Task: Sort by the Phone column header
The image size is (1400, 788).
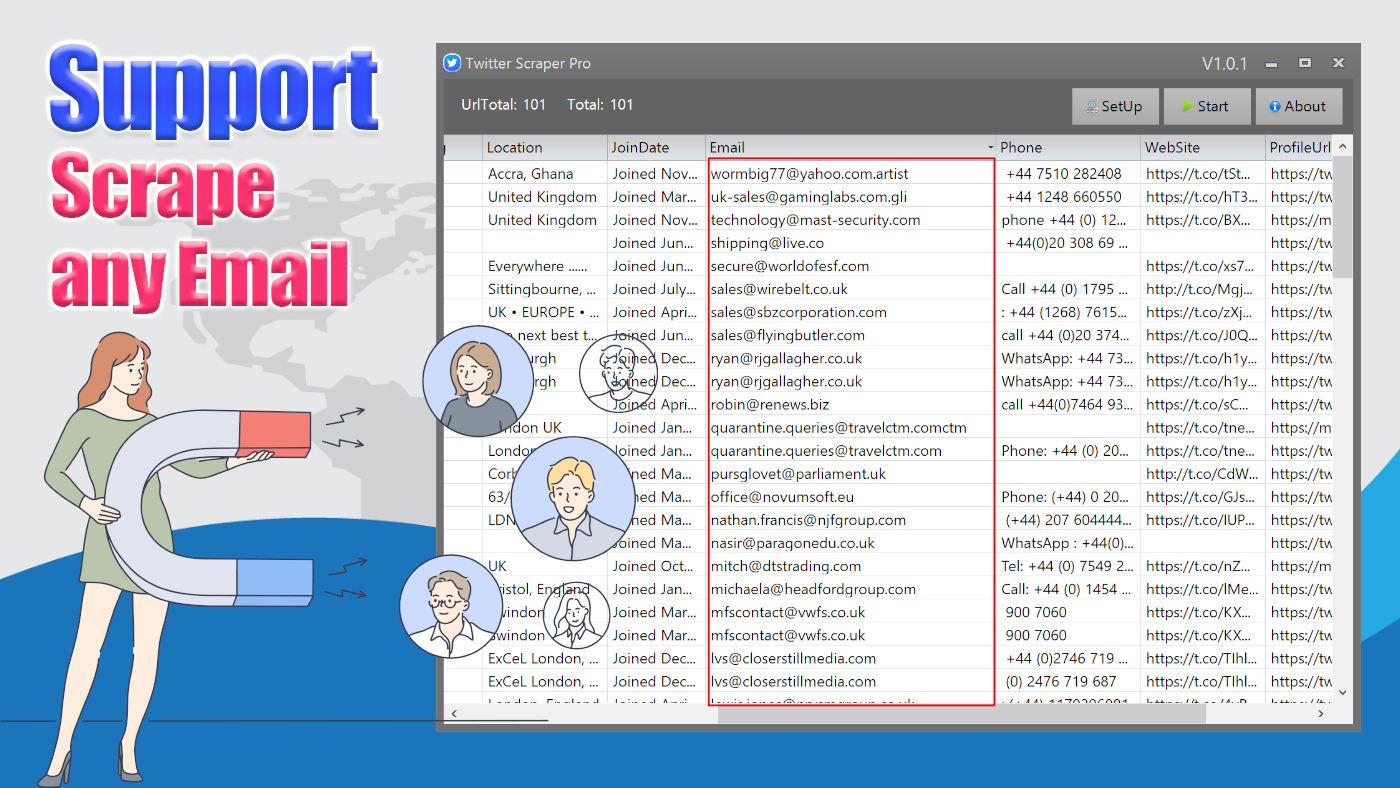Action: [1068, 148]
